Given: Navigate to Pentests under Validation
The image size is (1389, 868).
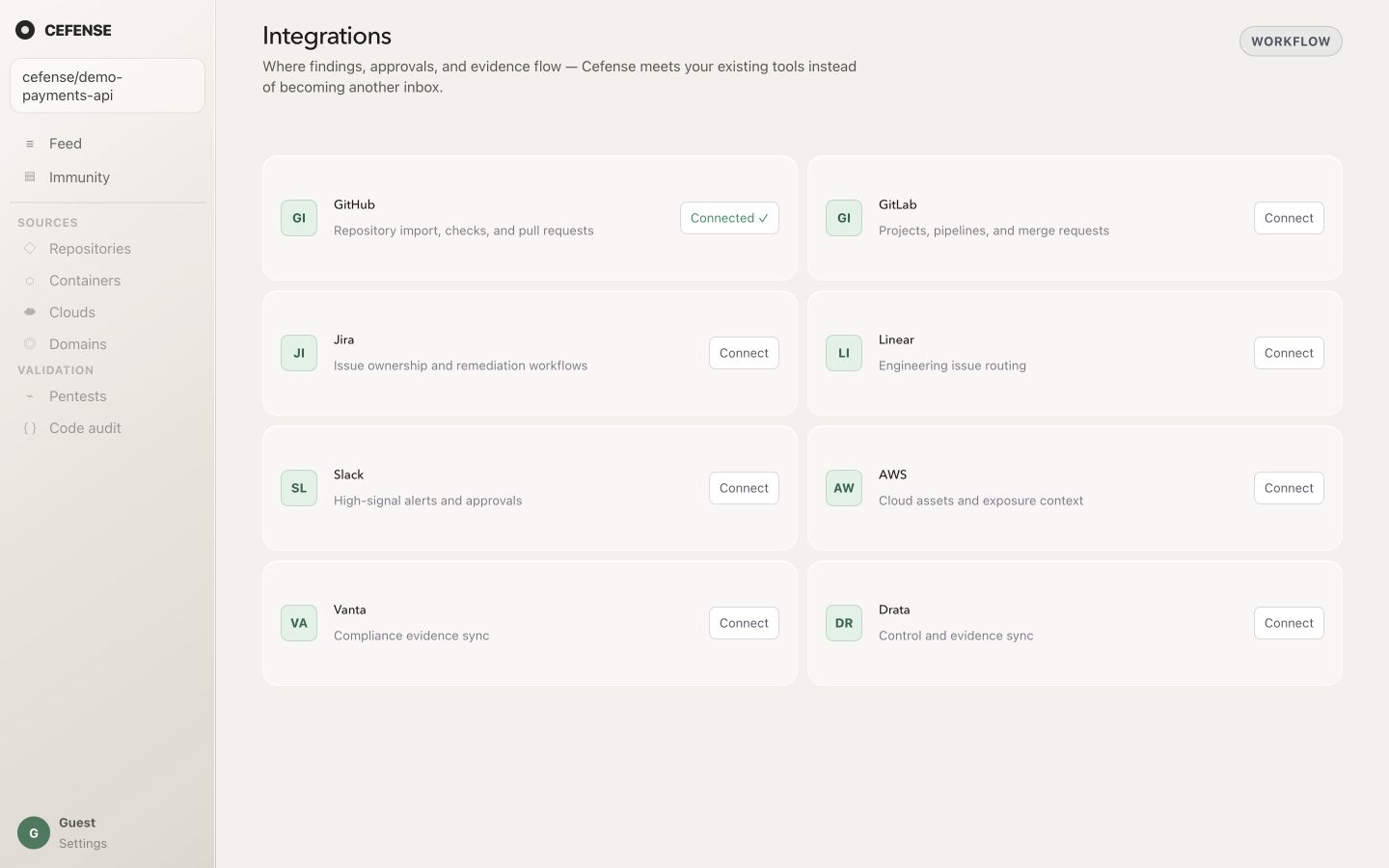Looking at the screenshot, I should [78, 396].
